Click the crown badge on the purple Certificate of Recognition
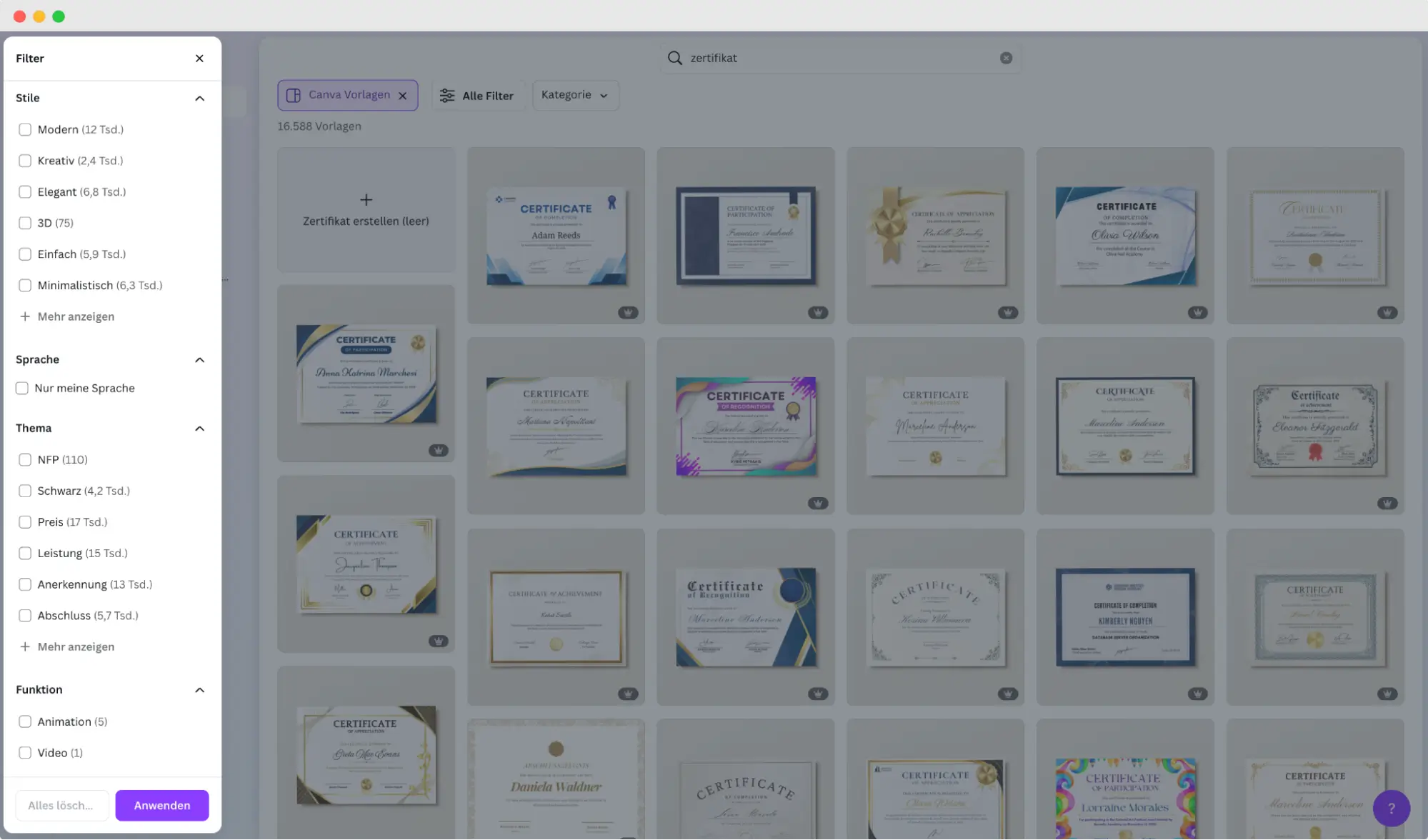Image resolution: width=1428 pixels, height=840 pixels. pos(818,503)
